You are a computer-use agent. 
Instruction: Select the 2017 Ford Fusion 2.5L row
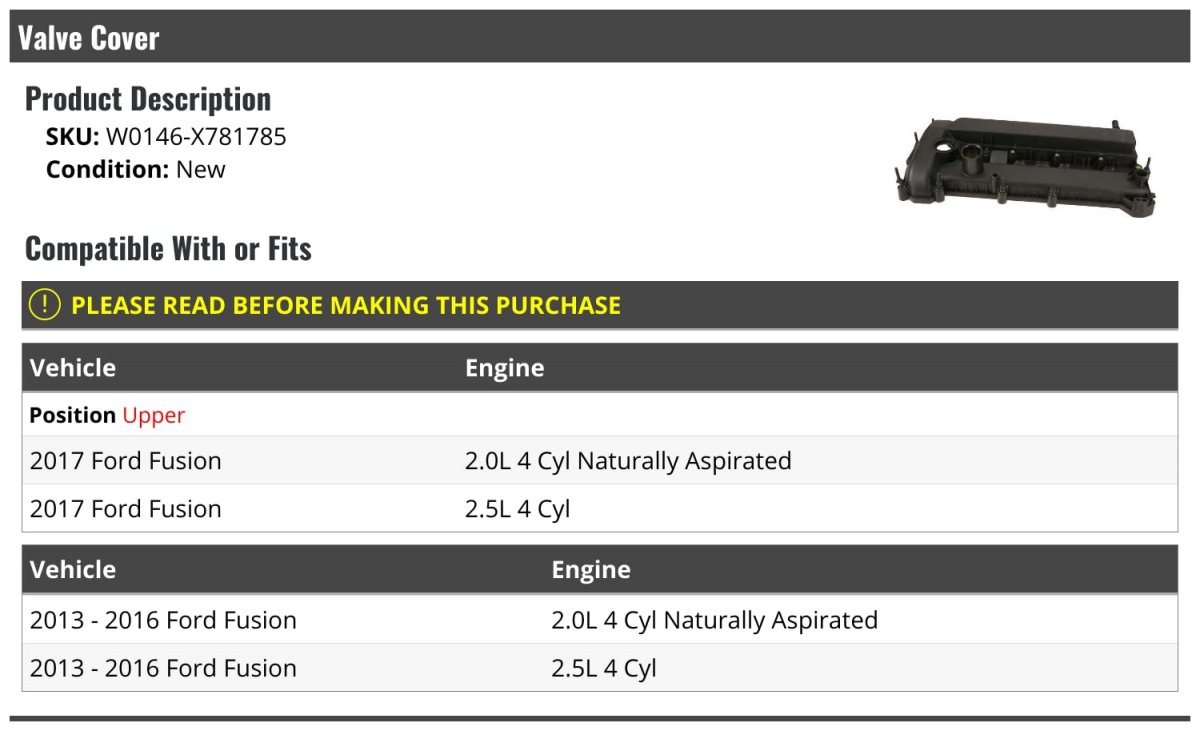(600, 509)
